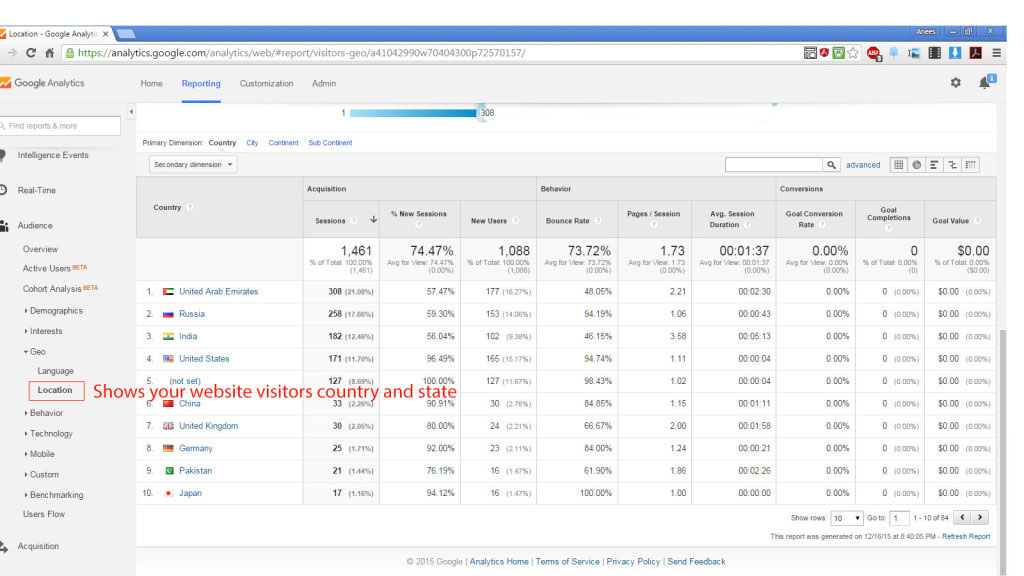
Task: Open the Admin tab
Action: point(324,84)
